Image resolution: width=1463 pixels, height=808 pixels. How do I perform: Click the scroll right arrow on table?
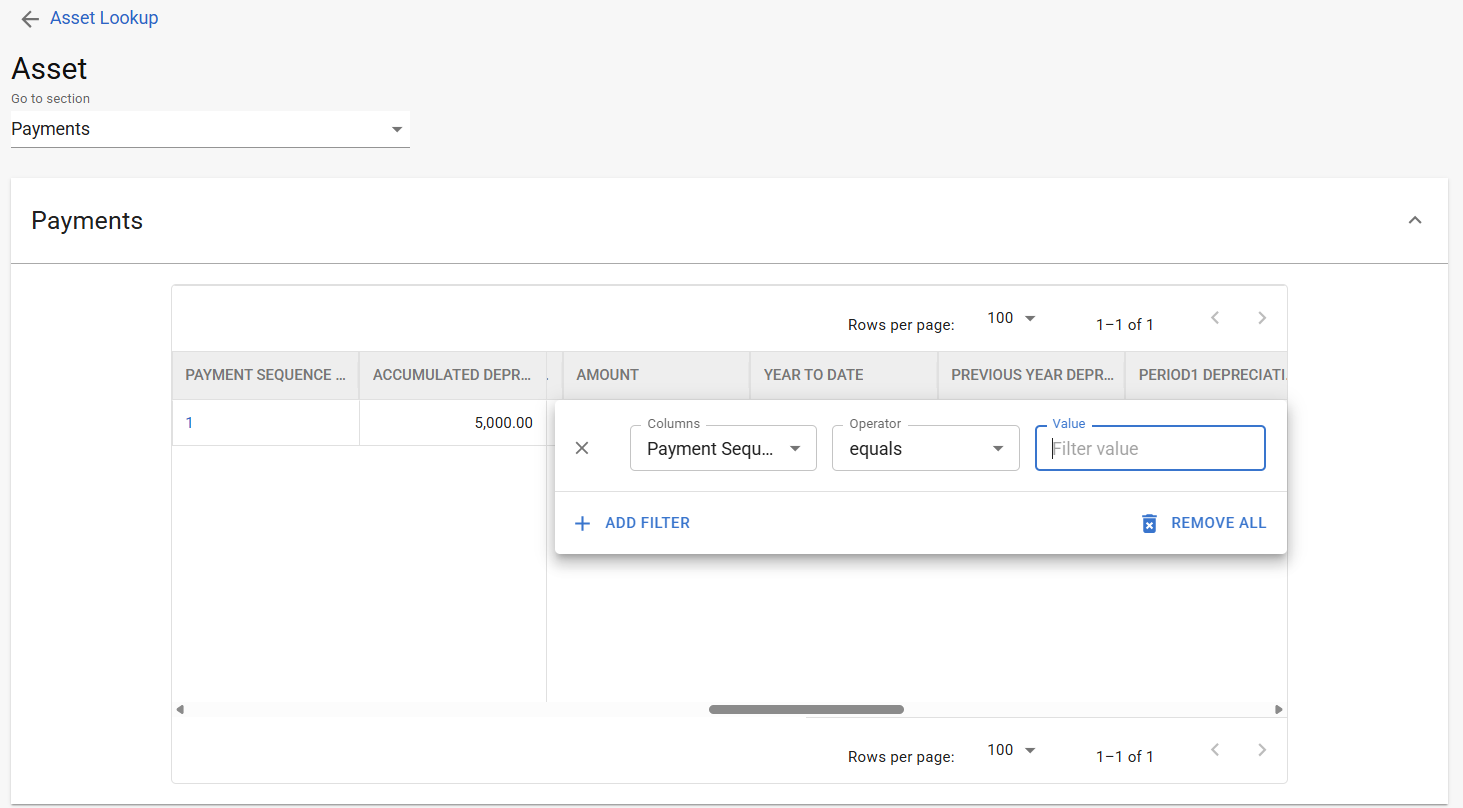[x=1278, y=709]
